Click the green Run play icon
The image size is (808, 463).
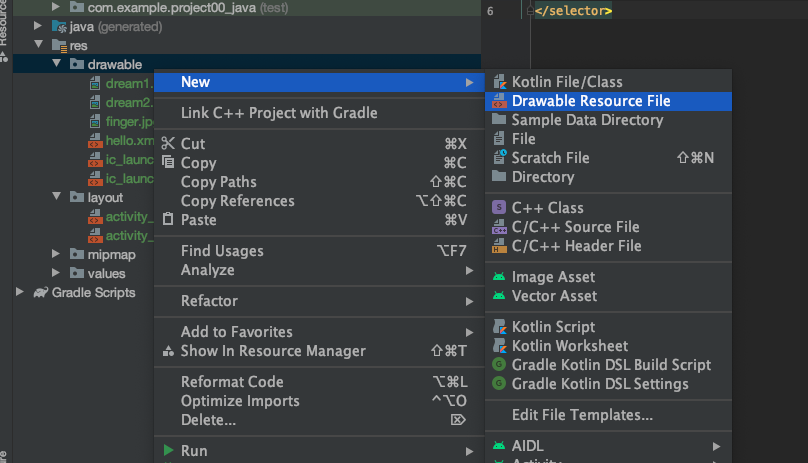click(x=168, y=450)
